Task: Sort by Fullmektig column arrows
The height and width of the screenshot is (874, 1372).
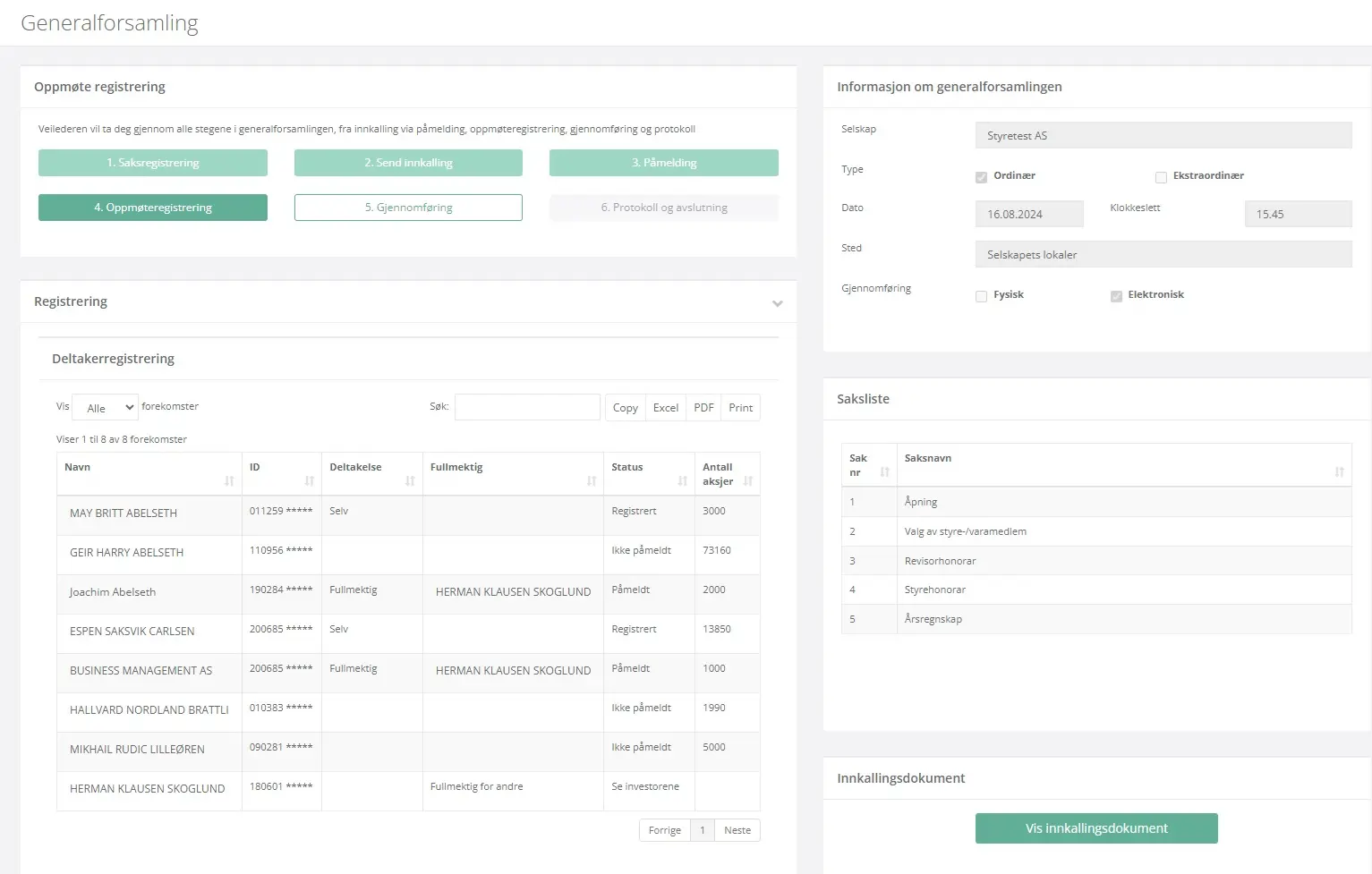Action: (x=591, y=481)
